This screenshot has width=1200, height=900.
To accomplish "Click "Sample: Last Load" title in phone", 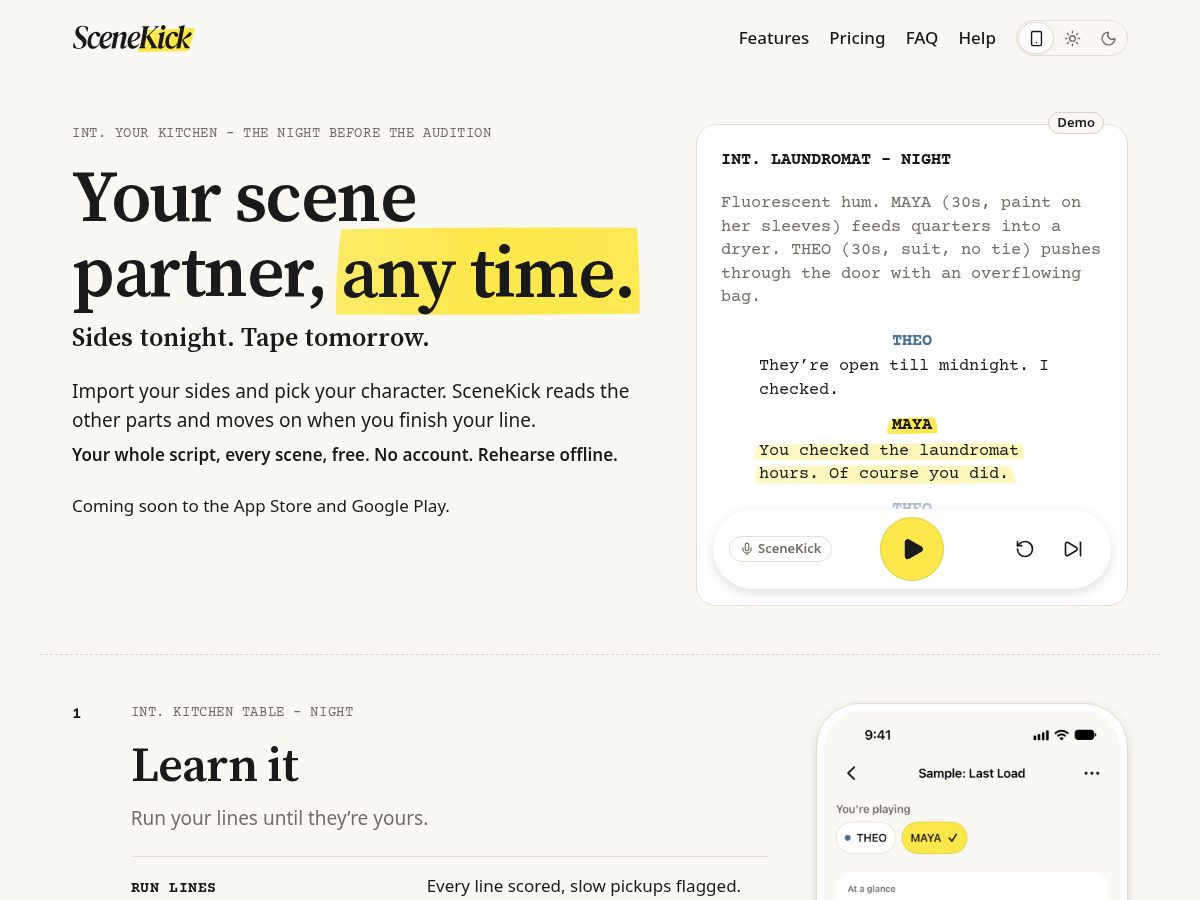I will coord(972,773).
